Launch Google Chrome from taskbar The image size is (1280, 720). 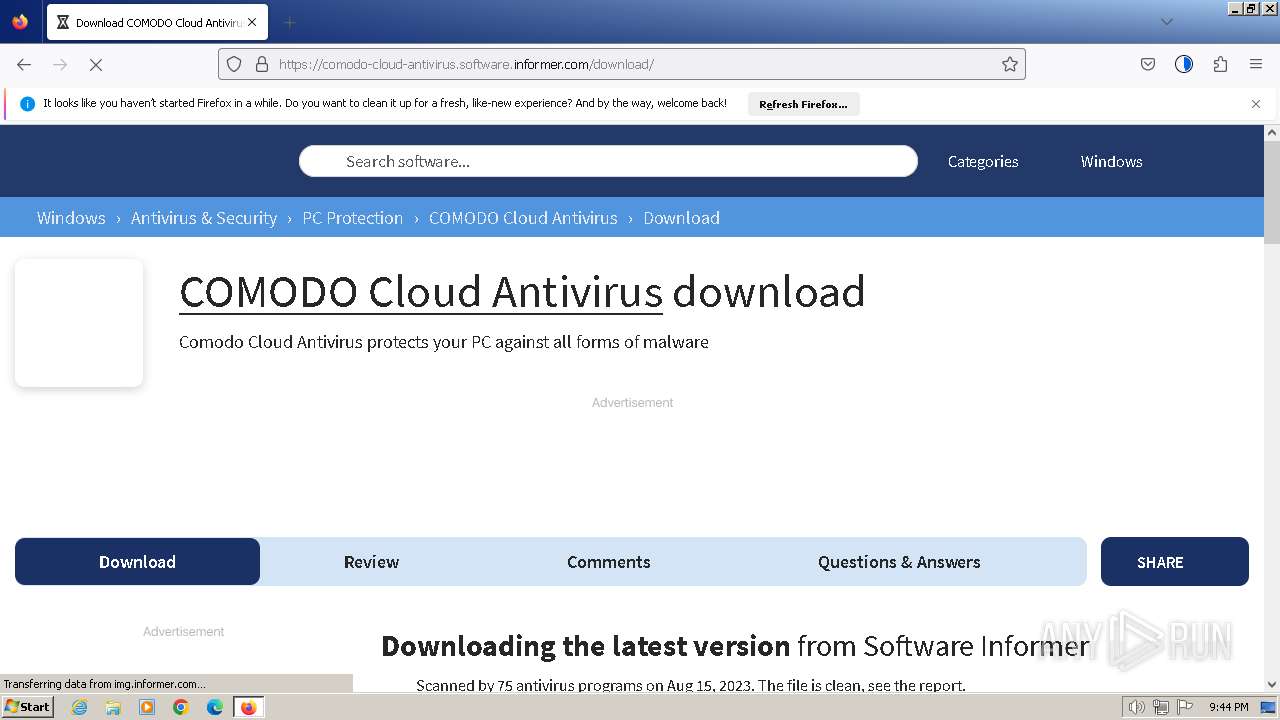181,707
